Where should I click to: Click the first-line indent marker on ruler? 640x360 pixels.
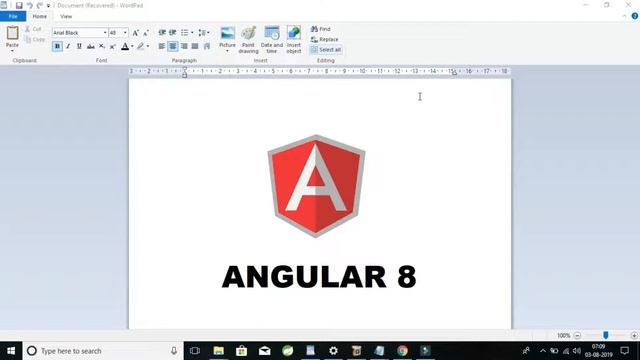[x=184, y=69]
